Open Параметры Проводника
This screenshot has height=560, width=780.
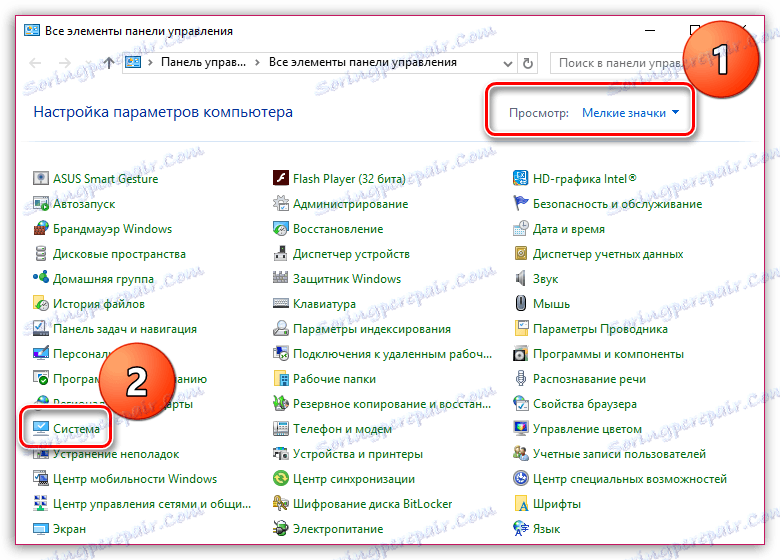pyautogui.click(x=600, y=329)
